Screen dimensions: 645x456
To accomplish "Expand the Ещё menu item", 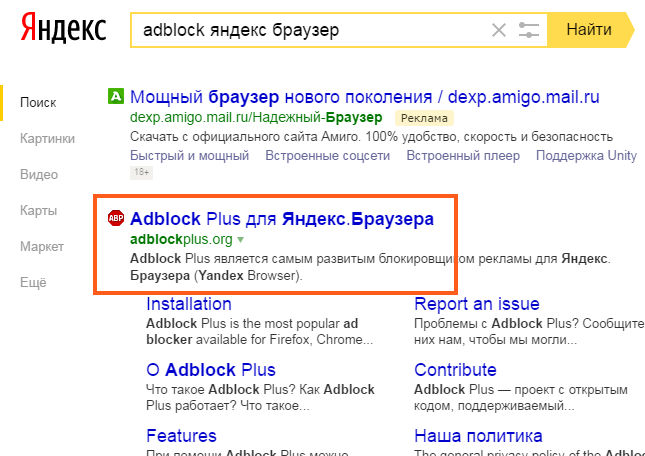I will (33, 282).
